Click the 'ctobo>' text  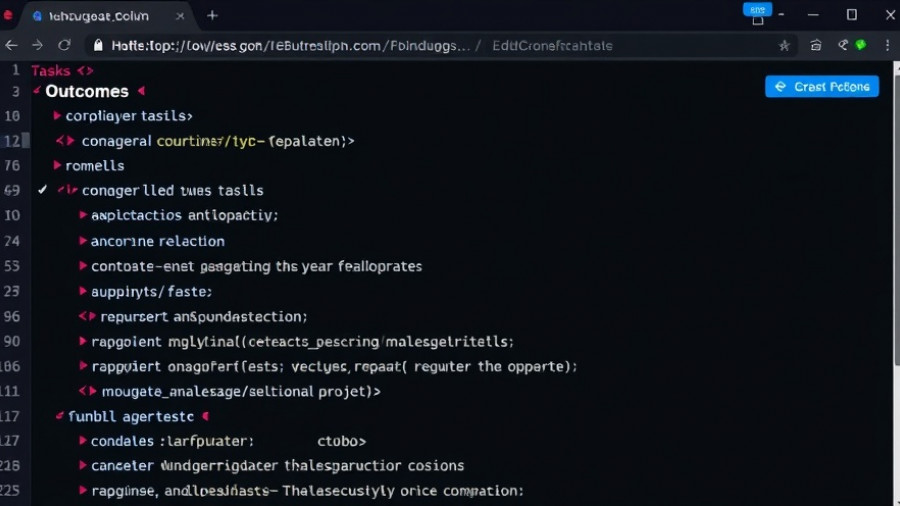coord(342,441)
